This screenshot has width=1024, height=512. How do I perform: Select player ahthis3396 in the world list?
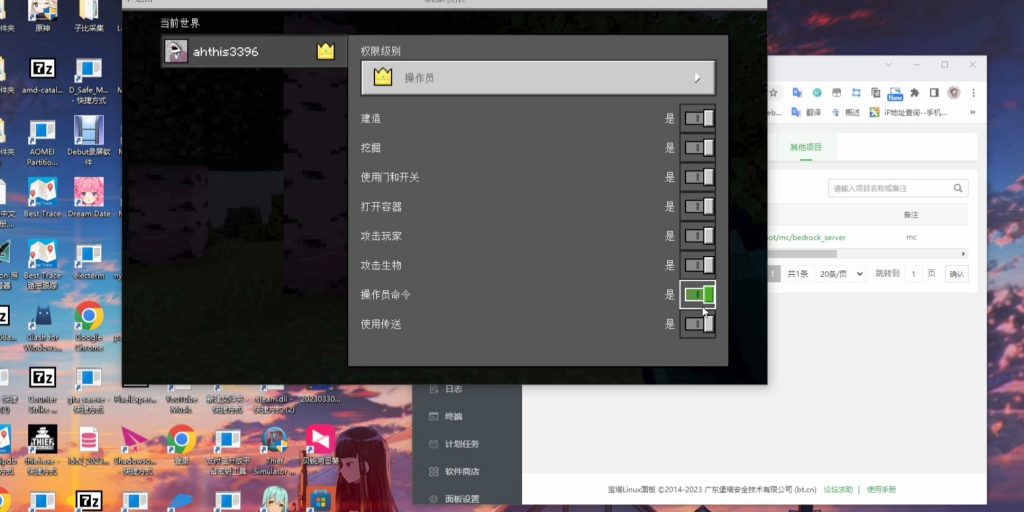pos(253,51)
